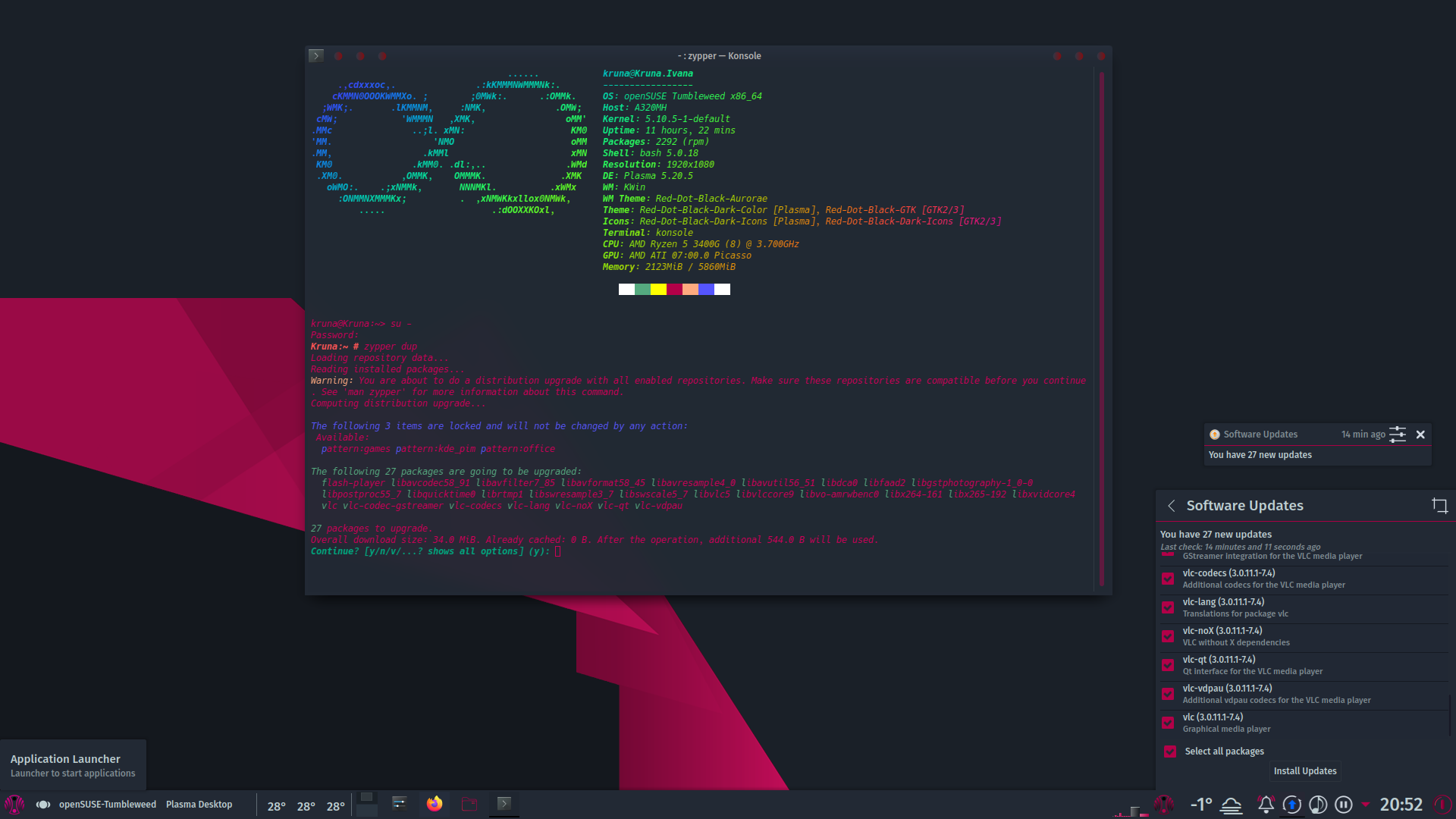Click the Software Updates notification icon
1456x819 pixels.
[1215, 435]
